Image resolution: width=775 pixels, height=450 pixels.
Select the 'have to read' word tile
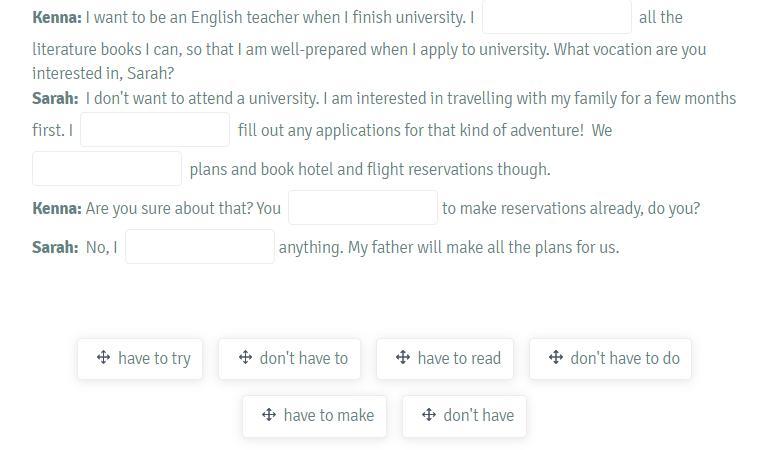(x=445, y=359)
